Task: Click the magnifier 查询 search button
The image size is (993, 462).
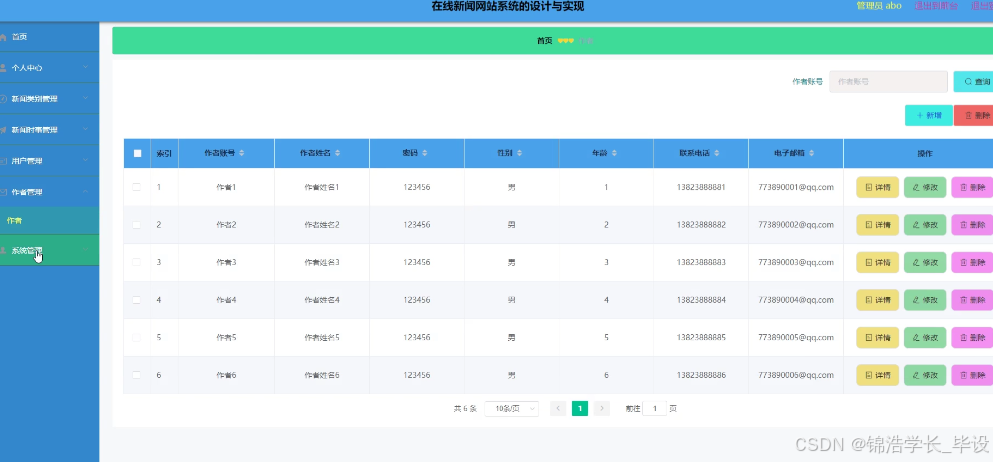Action: [973, 82]
